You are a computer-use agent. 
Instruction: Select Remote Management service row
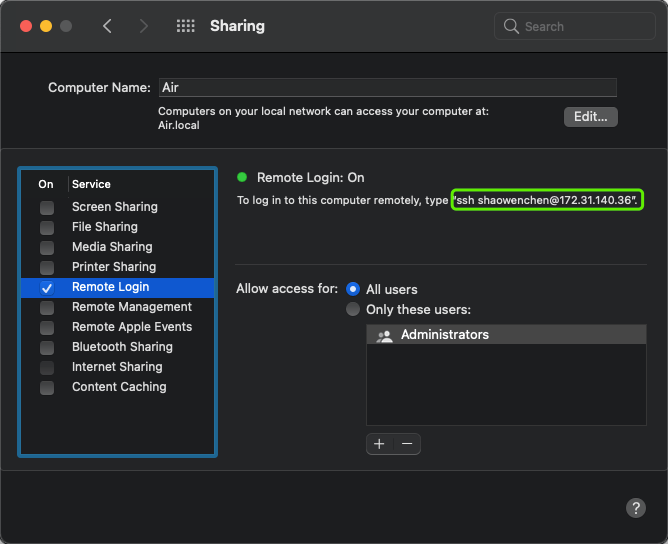pyautogui.click(x=118, y=307)
